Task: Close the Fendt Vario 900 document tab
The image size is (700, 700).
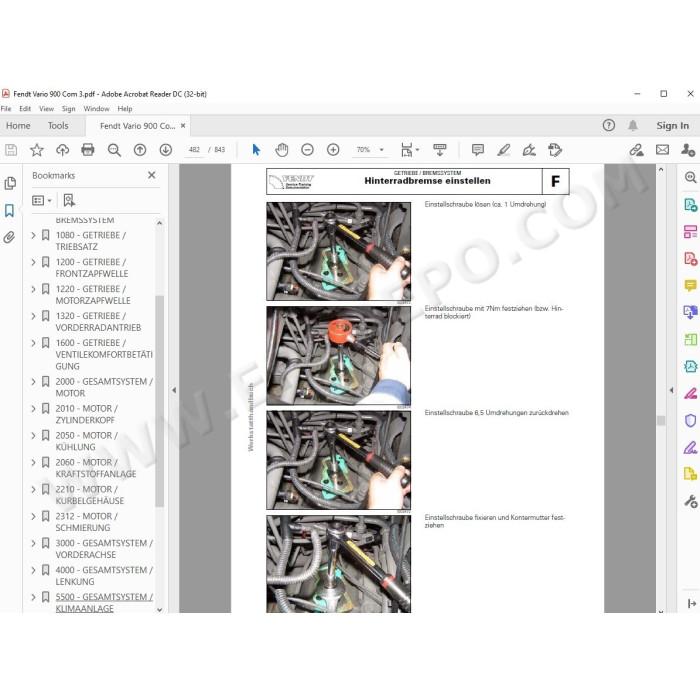Action: coord(183,126)
